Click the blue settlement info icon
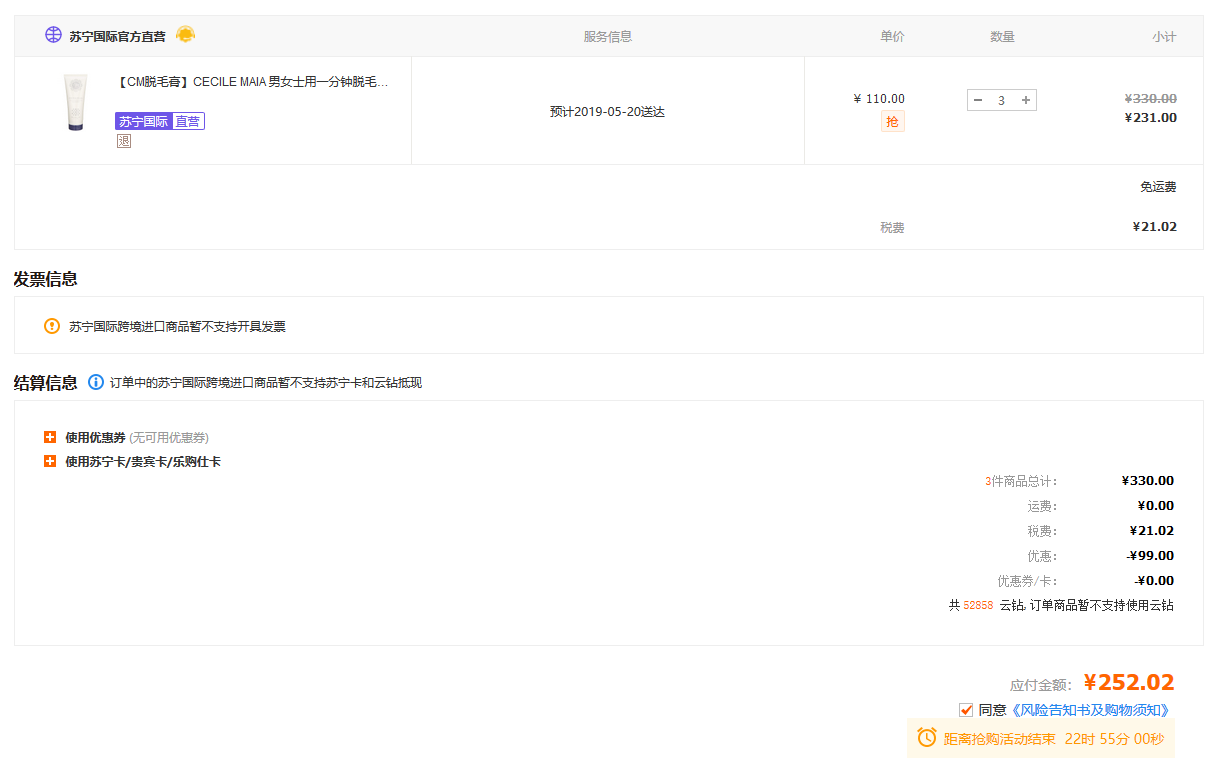1221x766 pixels. coord(96,382)
